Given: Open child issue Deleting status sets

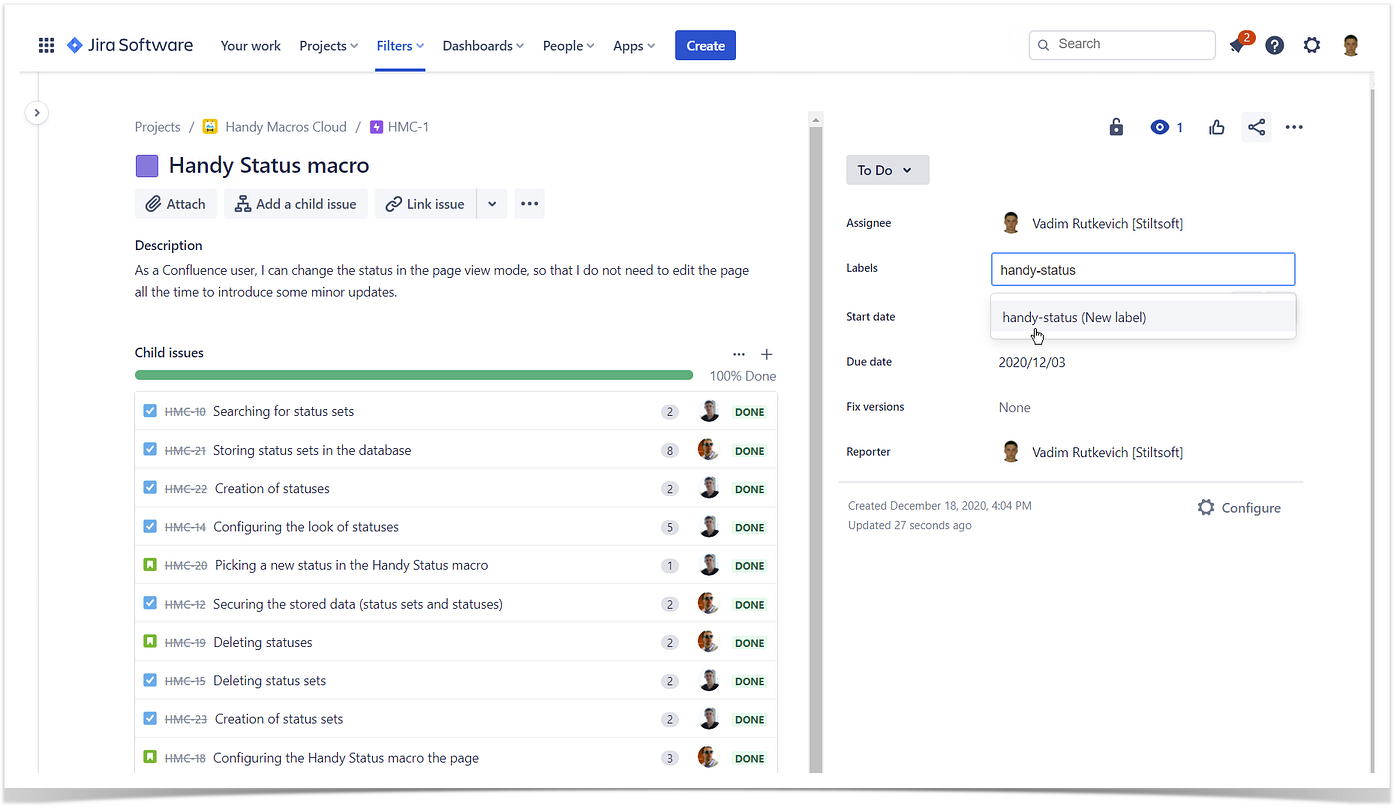Looking at the screenshot, I should [269, 681].
